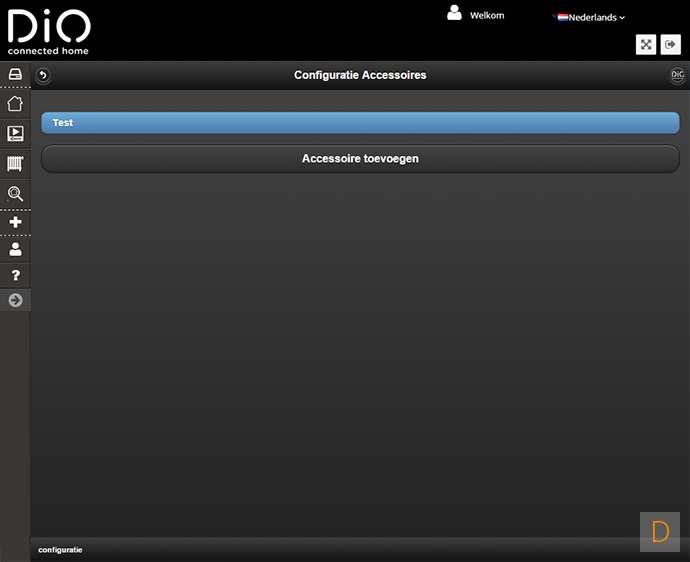Viewport: 690px width, 562px height.
Task: Open help with the question mark icon
Action: 15,275
